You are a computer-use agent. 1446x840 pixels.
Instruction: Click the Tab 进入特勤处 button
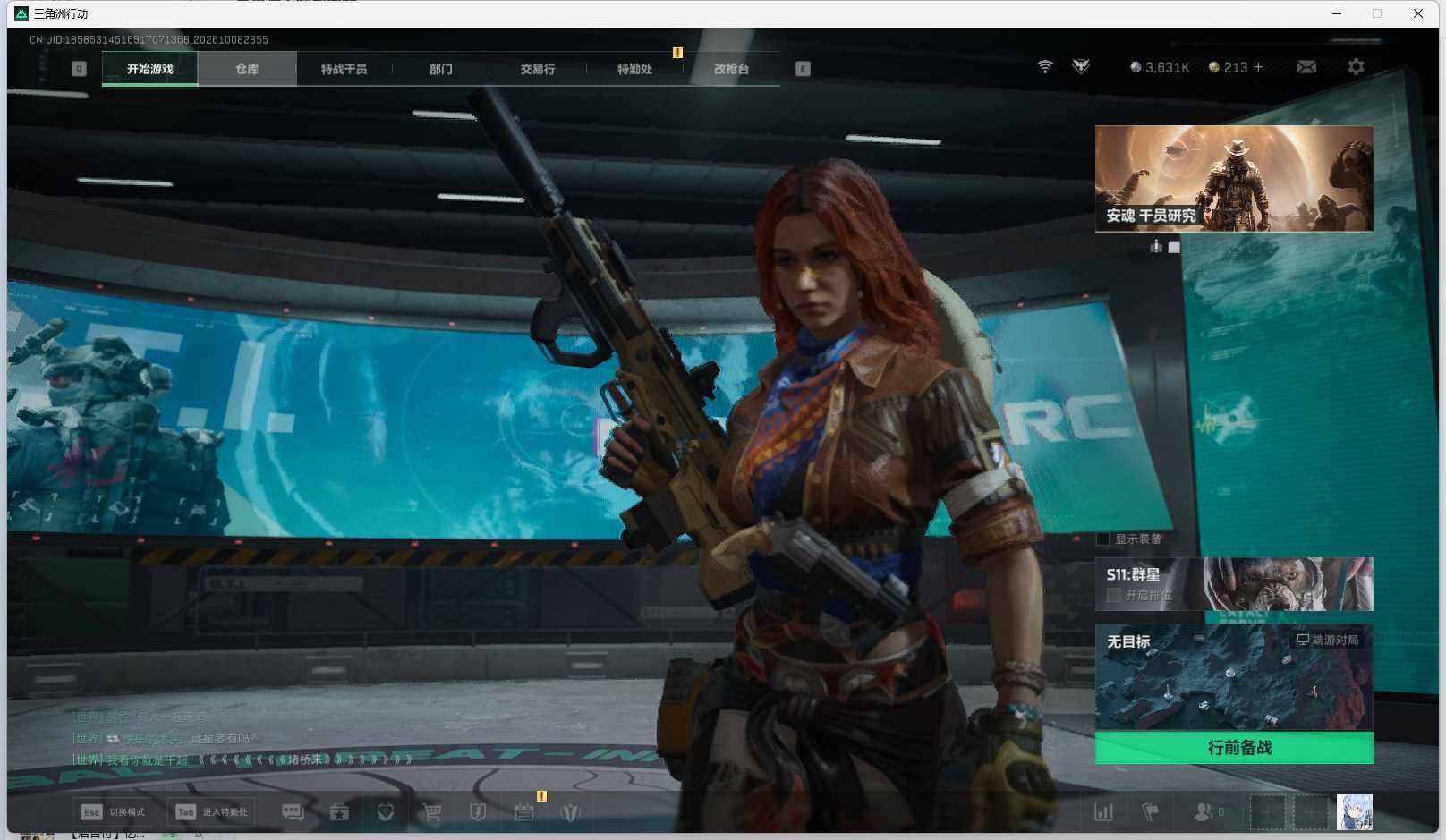pos(211,812)
